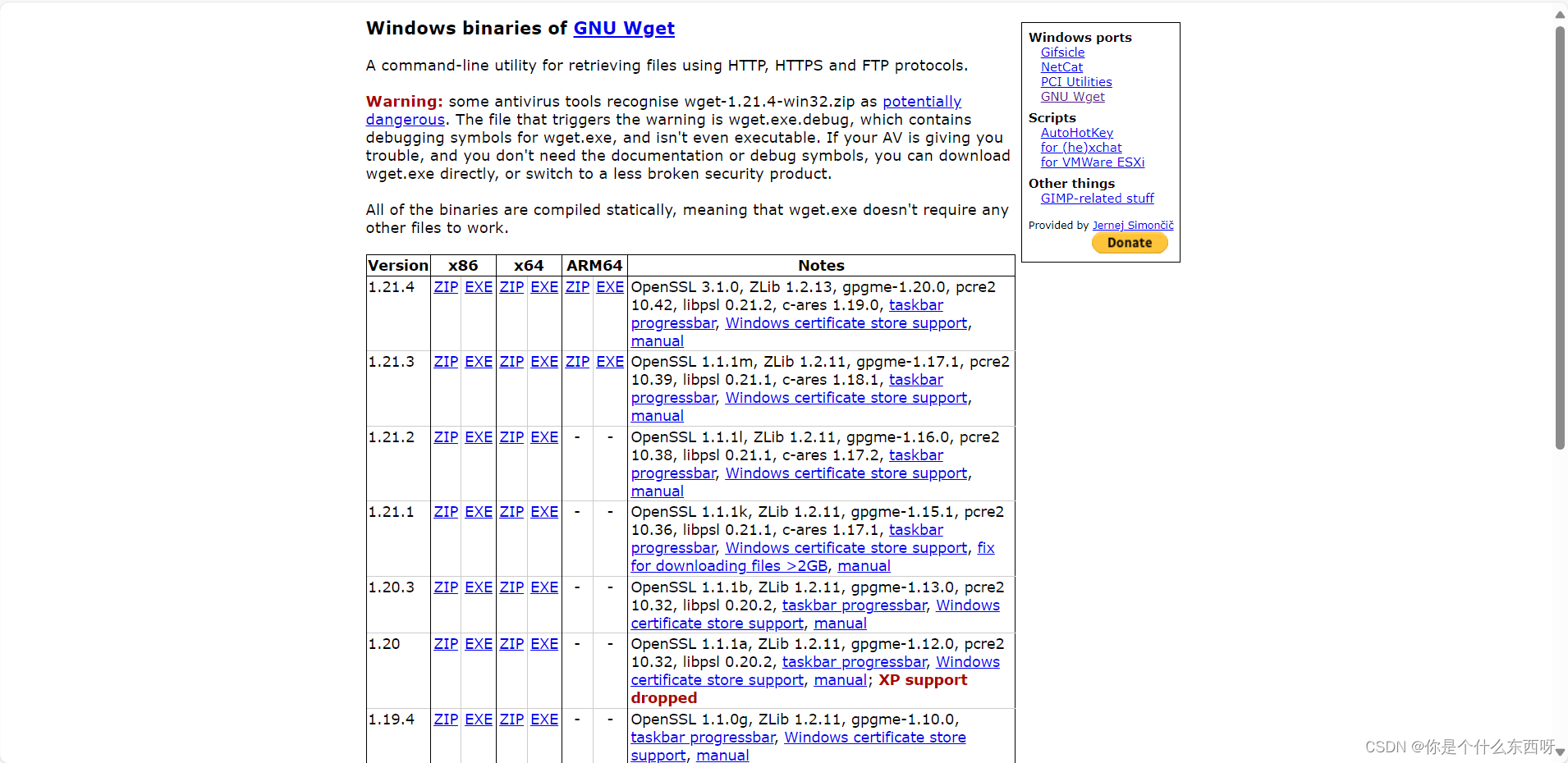The image size is (1568, 763).
Task: Open taskbar progressbar link for 1.19.4
Action: pos(703,738)
